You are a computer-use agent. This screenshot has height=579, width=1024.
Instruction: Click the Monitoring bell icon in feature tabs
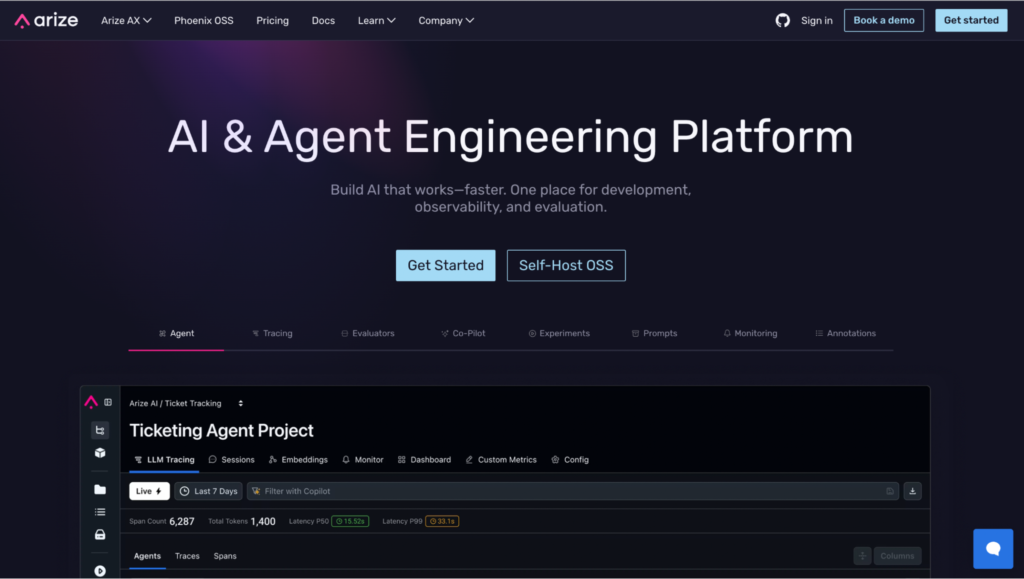(727, 333)
